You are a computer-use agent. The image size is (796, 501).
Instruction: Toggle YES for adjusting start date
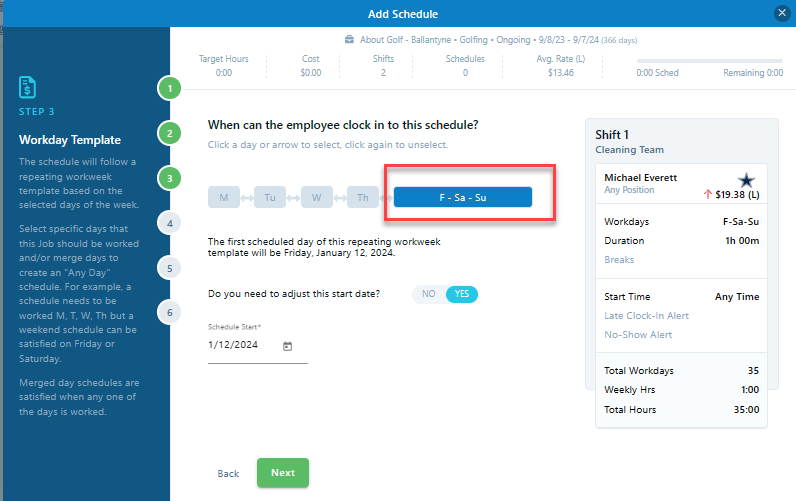coord(461,294)
